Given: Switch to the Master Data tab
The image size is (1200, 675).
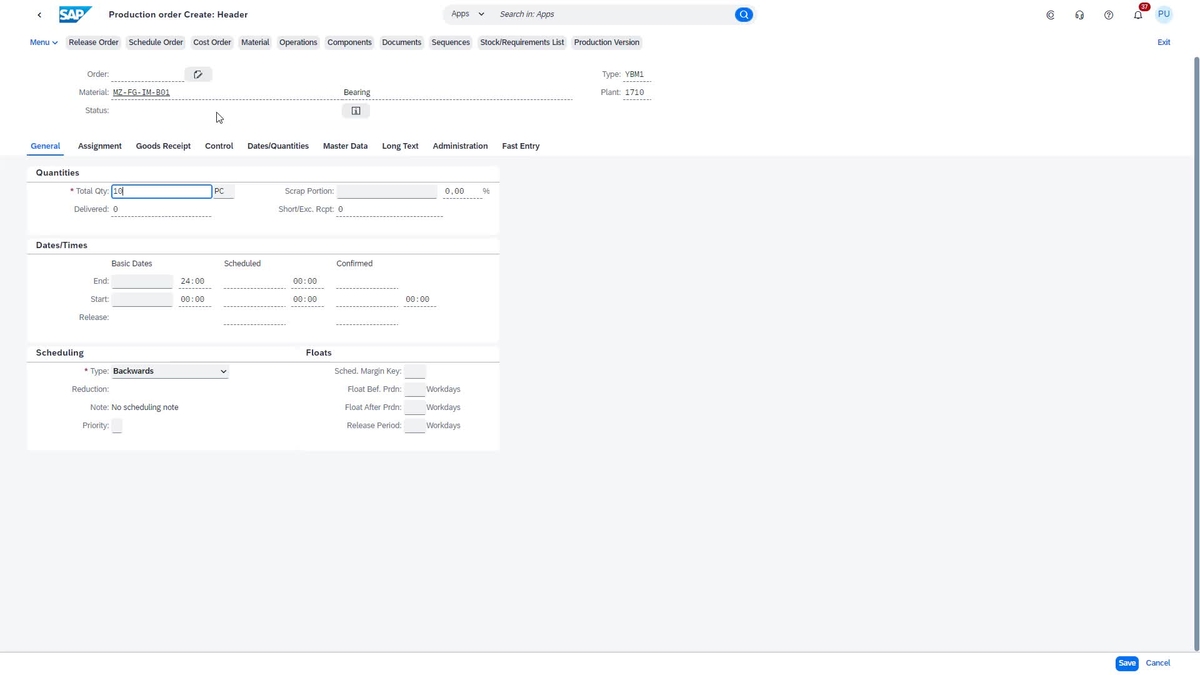Looking at the screenshot, I should [x=344, y=146].
